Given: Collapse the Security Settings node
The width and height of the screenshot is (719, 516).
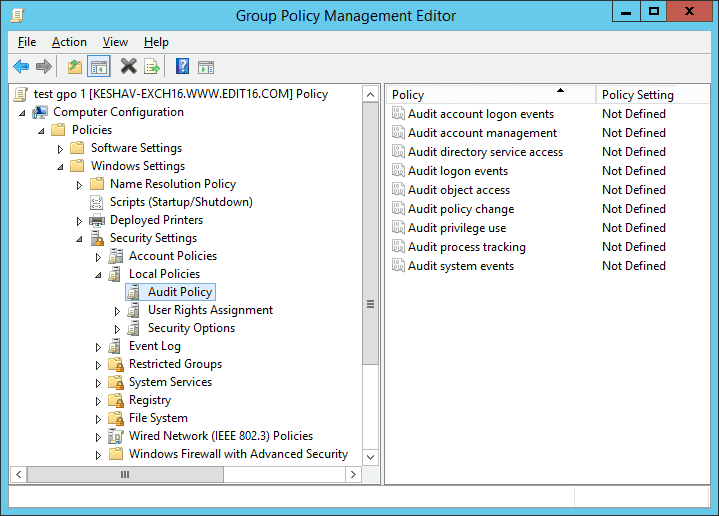Looking at the screenshot, I should (x=79, y=239).
